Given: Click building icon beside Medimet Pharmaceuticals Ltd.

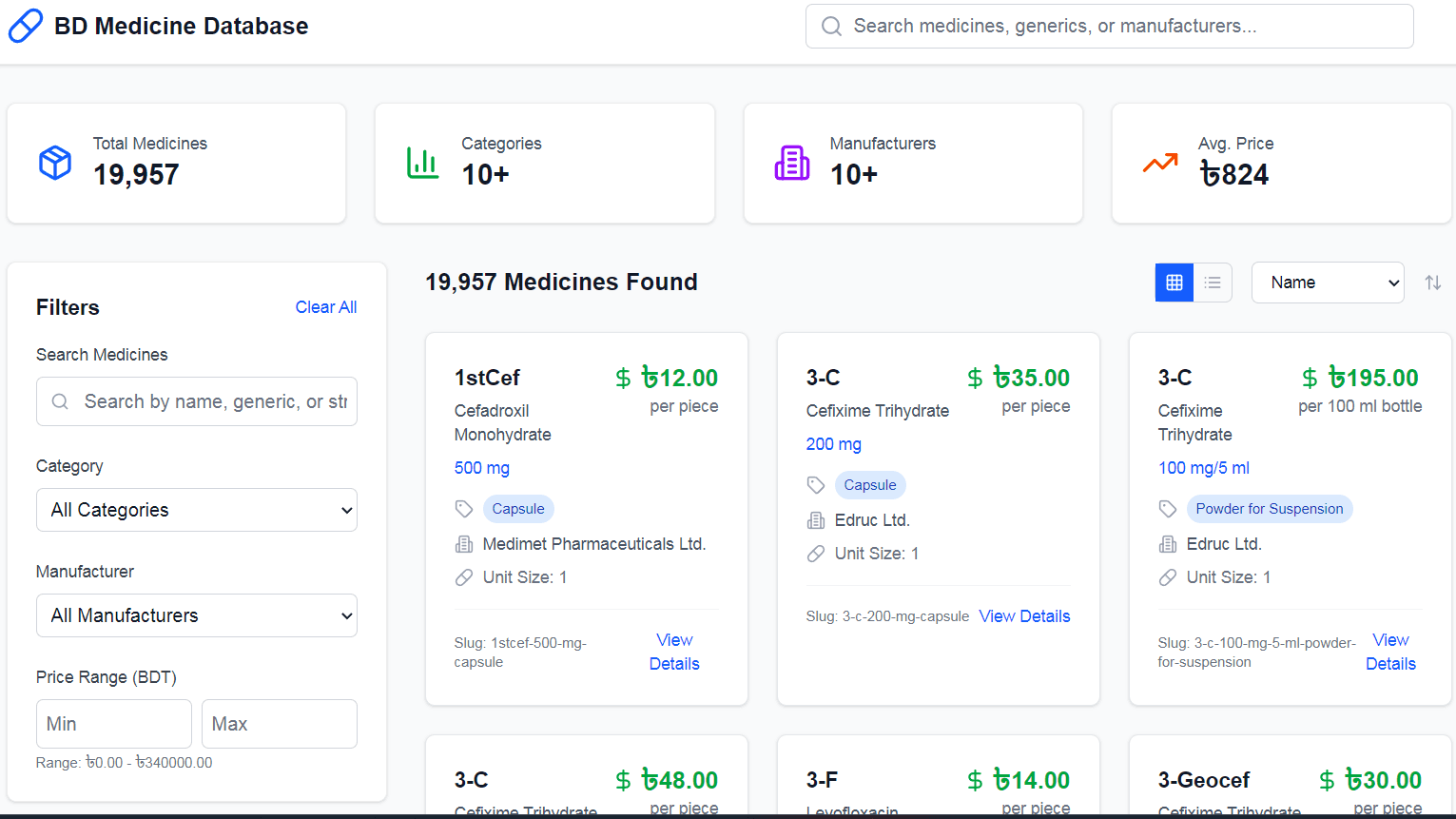Looking at the screenshot, I should [464, 544].
